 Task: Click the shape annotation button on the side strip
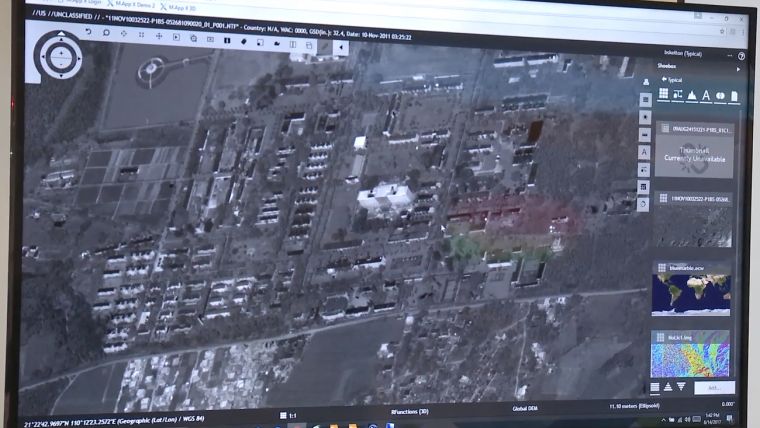pos(644,170)
